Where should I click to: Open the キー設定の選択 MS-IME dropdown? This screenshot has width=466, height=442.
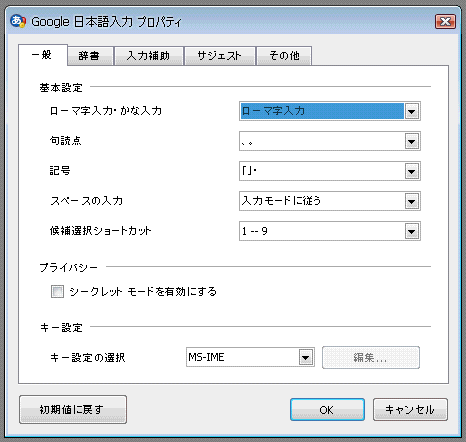tap(250, 357)
